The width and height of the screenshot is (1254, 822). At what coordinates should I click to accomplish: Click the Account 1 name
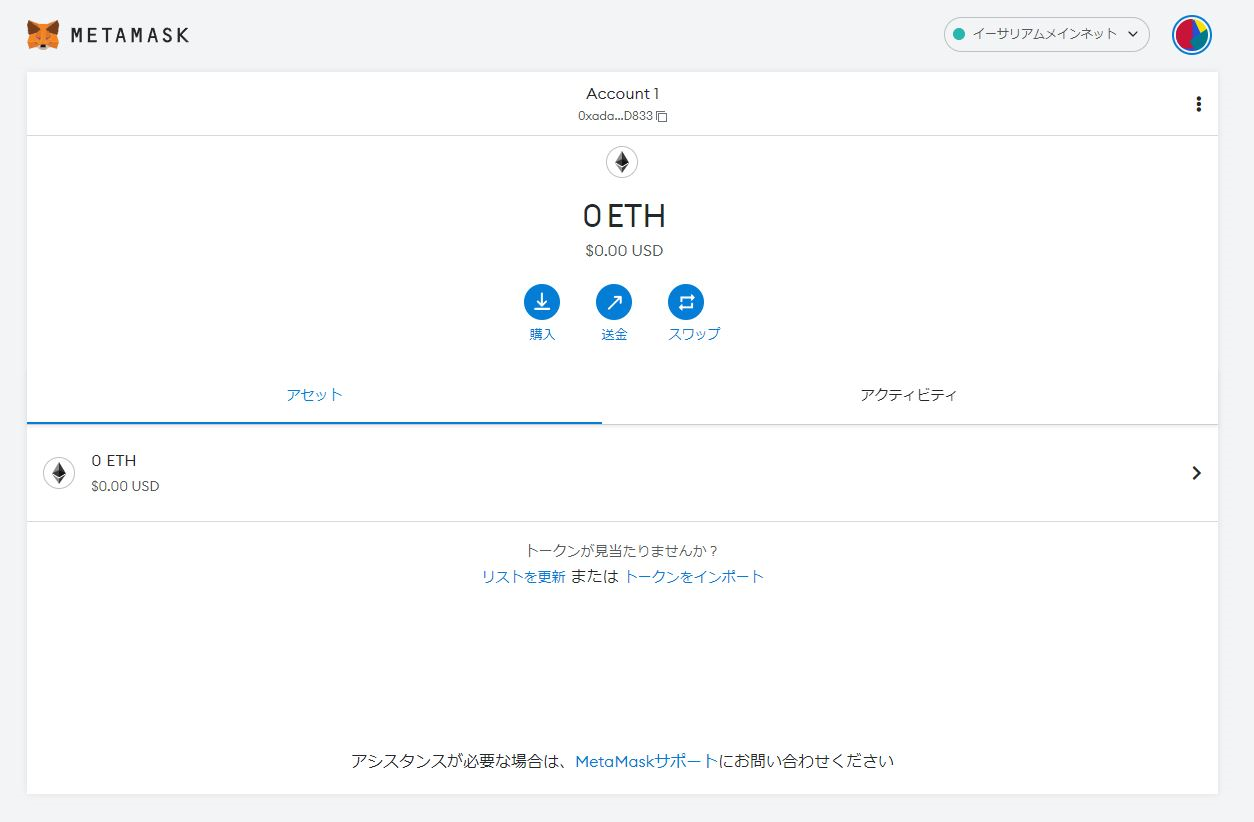(x=622, y=94)
